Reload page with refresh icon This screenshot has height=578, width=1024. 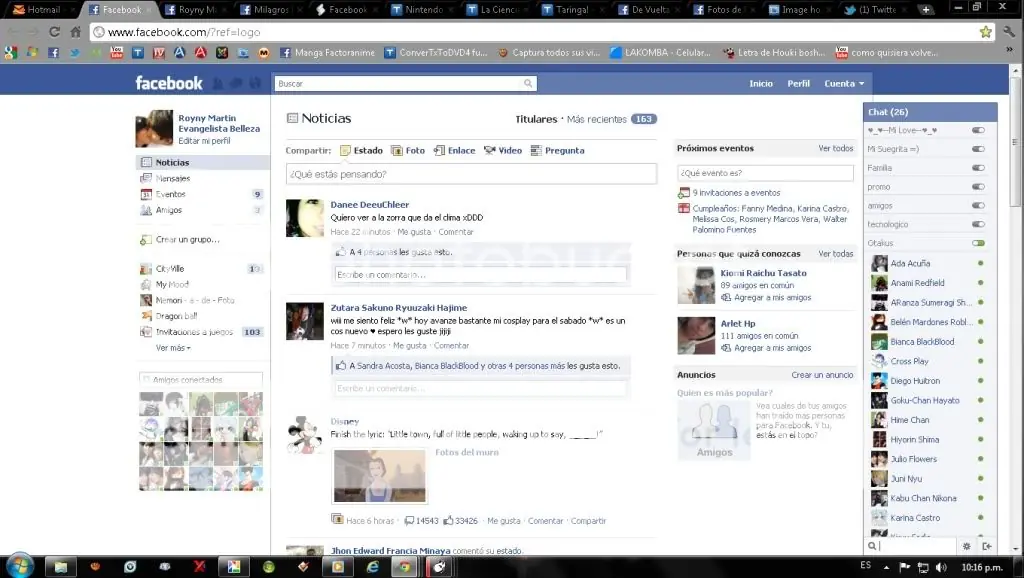(x=54, y=31)
